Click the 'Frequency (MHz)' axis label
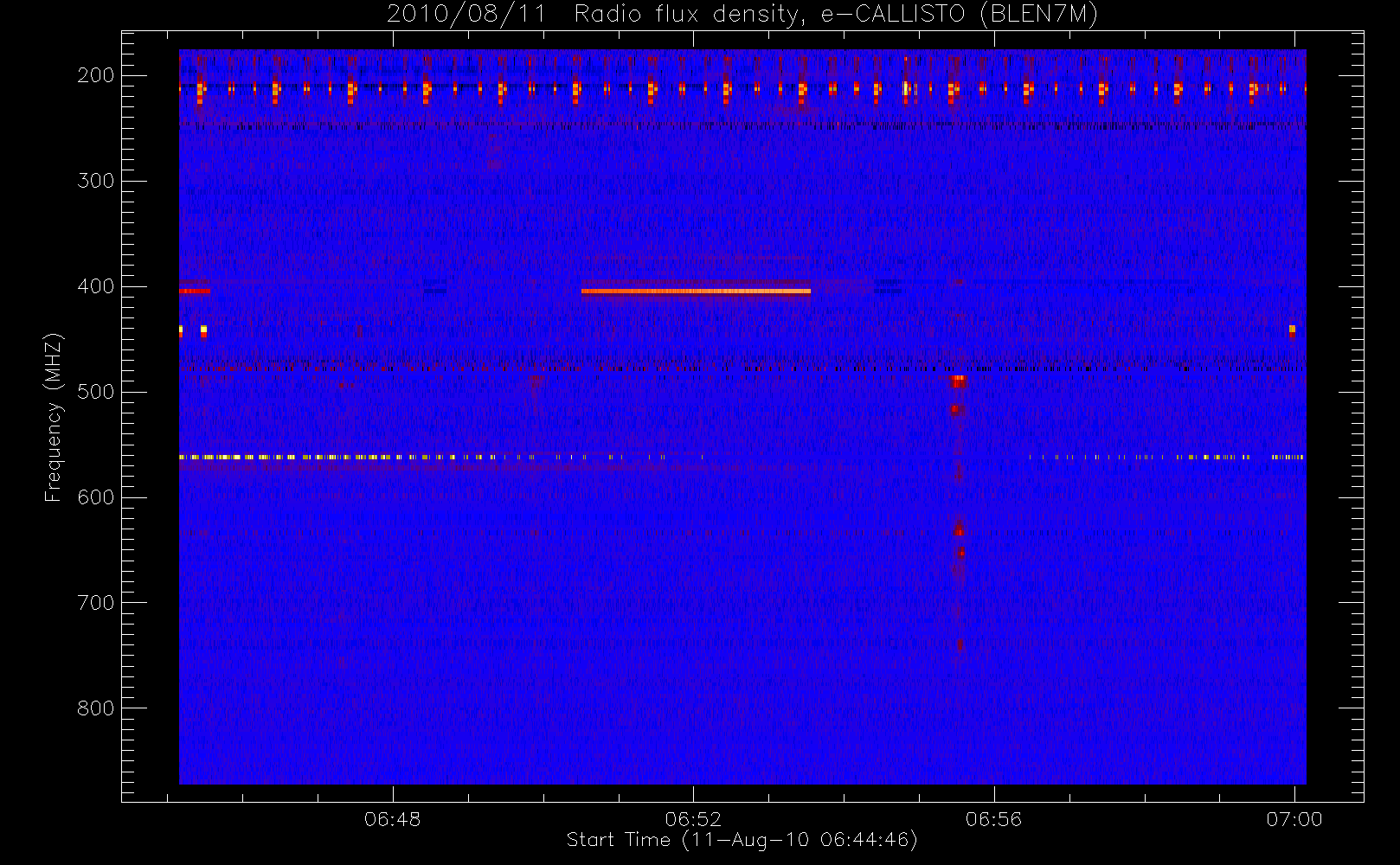Image resolution: width=1400 pixels, height=865 pixels. 54,417
